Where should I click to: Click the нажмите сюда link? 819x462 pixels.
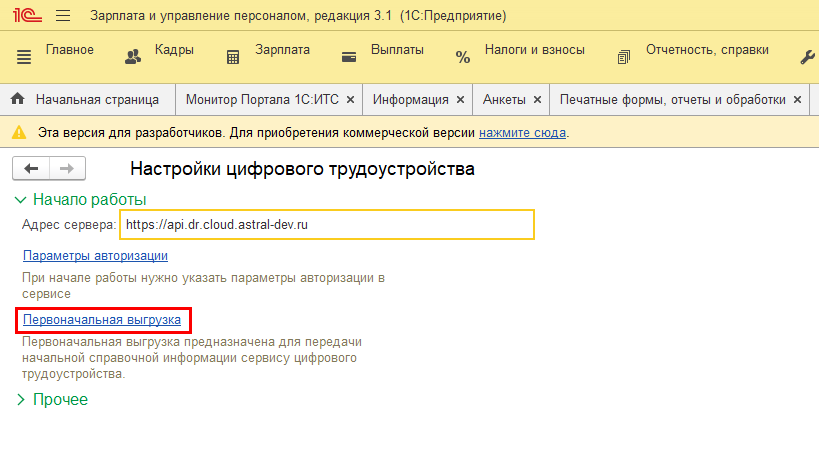coord(522,132)
